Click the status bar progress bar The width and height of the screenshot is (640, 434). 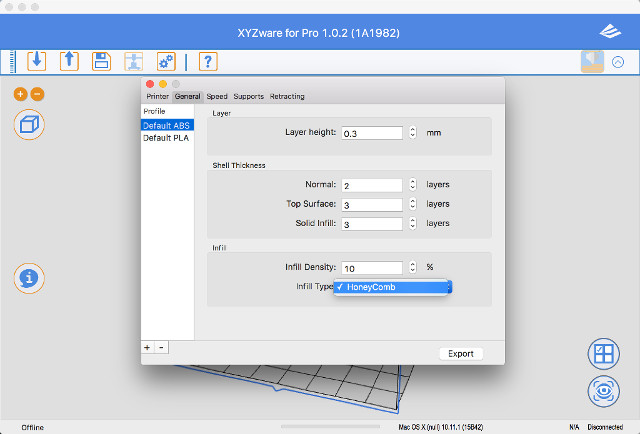(x=330, y=427)
